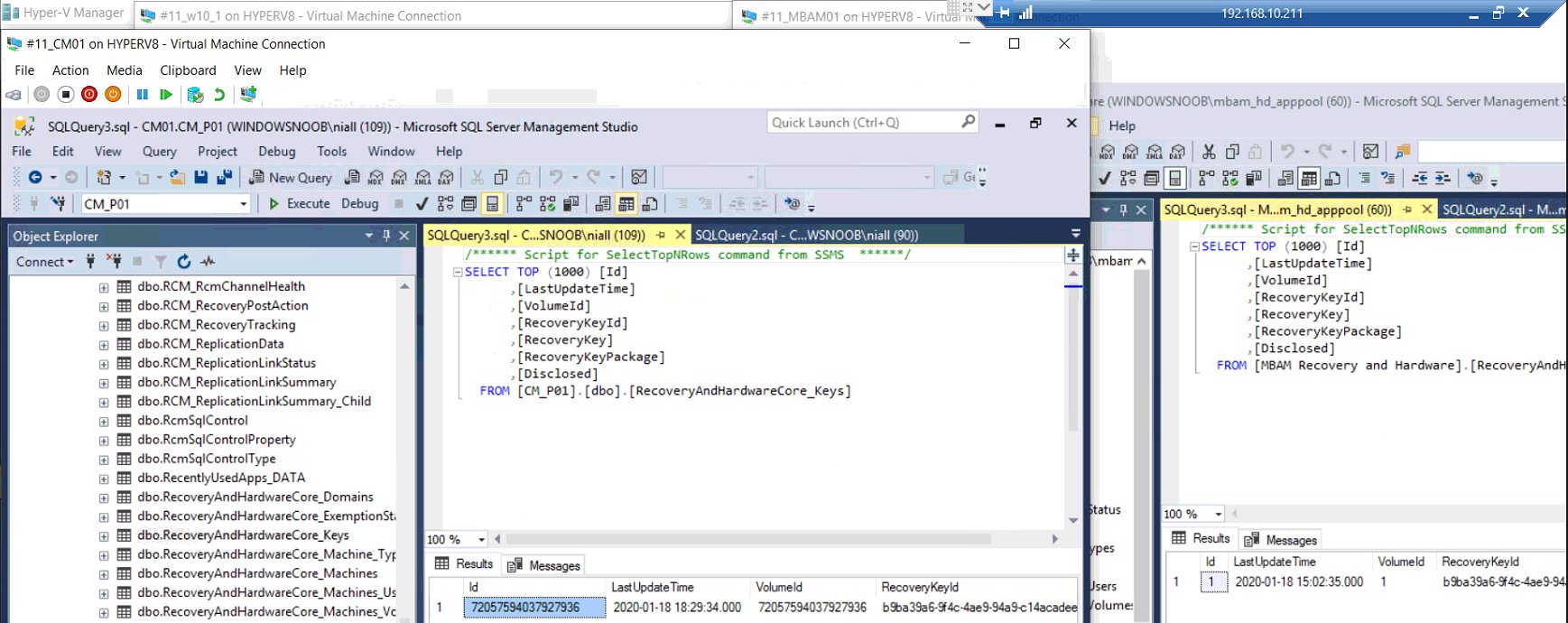Toggle Results to Text in CM01 SSMS
The height and width of the screenshot is (623, 1568).
click(x=603, y=204)
